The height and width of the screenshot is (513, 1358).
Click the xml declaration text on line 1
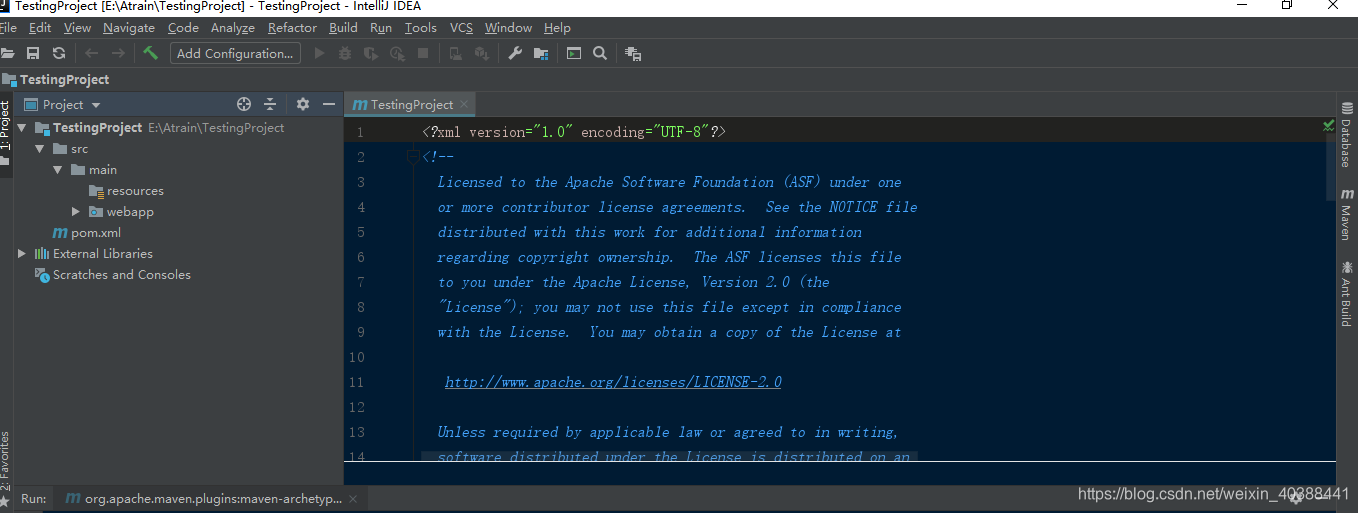[x=574, y=132]
